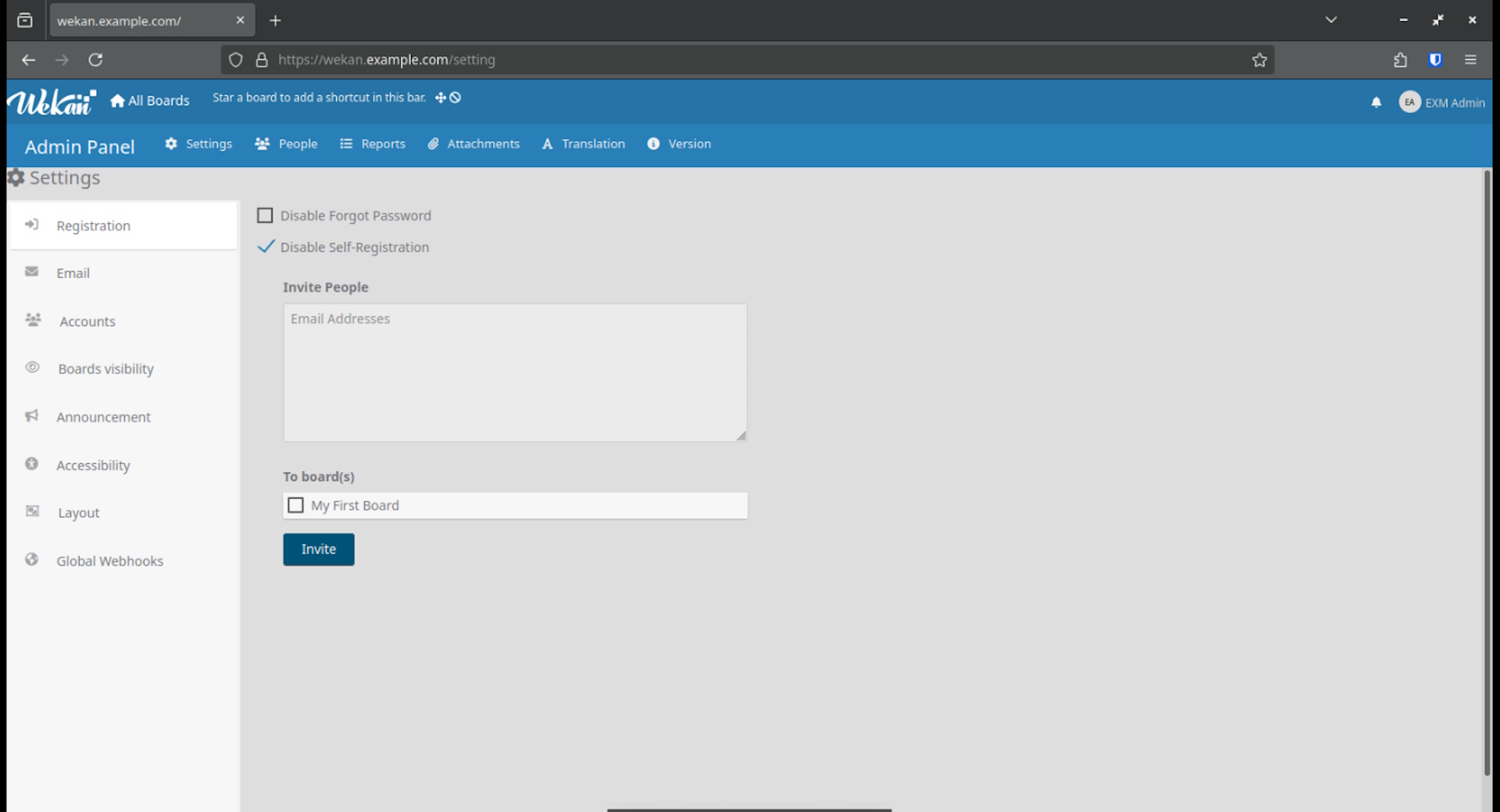1500x812 pixels.
Task: Open the People admin tab
Action: [x=287, y=144]
